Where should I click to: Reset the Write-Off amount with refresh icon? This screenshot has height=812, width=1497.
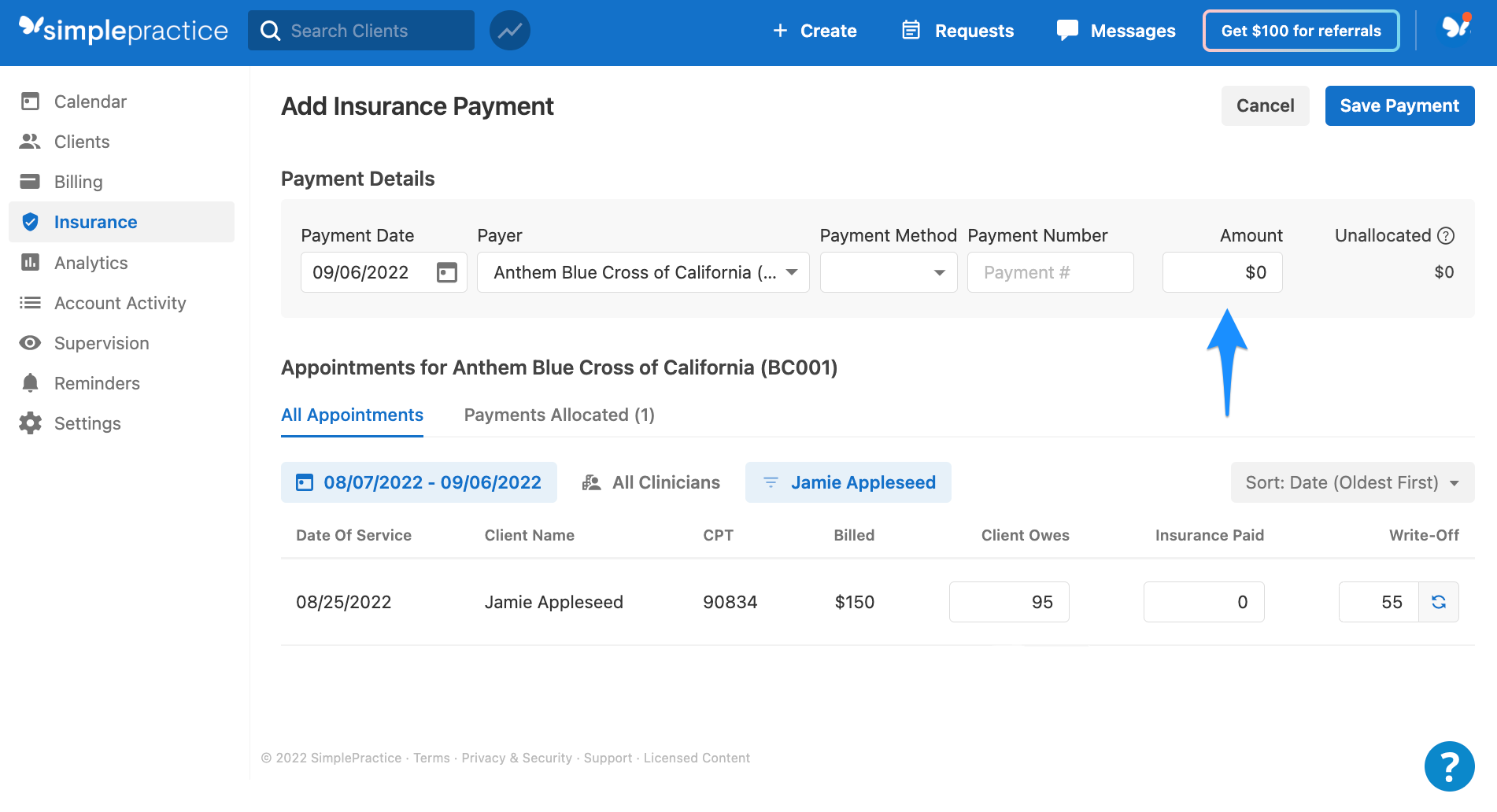[x=1439, y=602]
